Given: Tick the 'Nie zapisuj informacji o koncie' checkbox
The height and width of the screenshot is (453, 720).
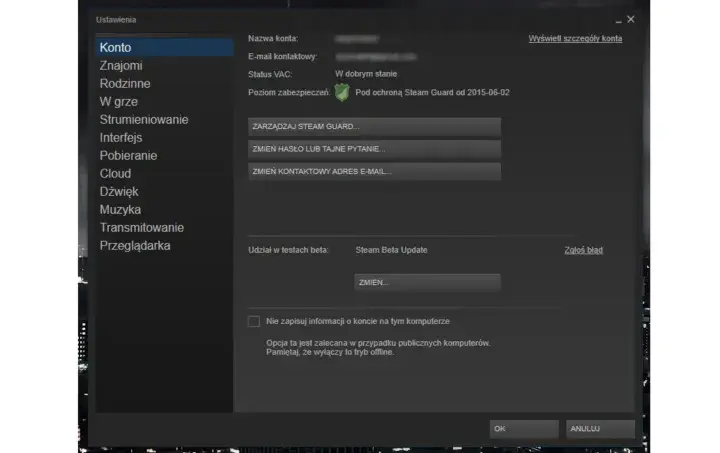Looking at the screenshot, I should 254,321.
